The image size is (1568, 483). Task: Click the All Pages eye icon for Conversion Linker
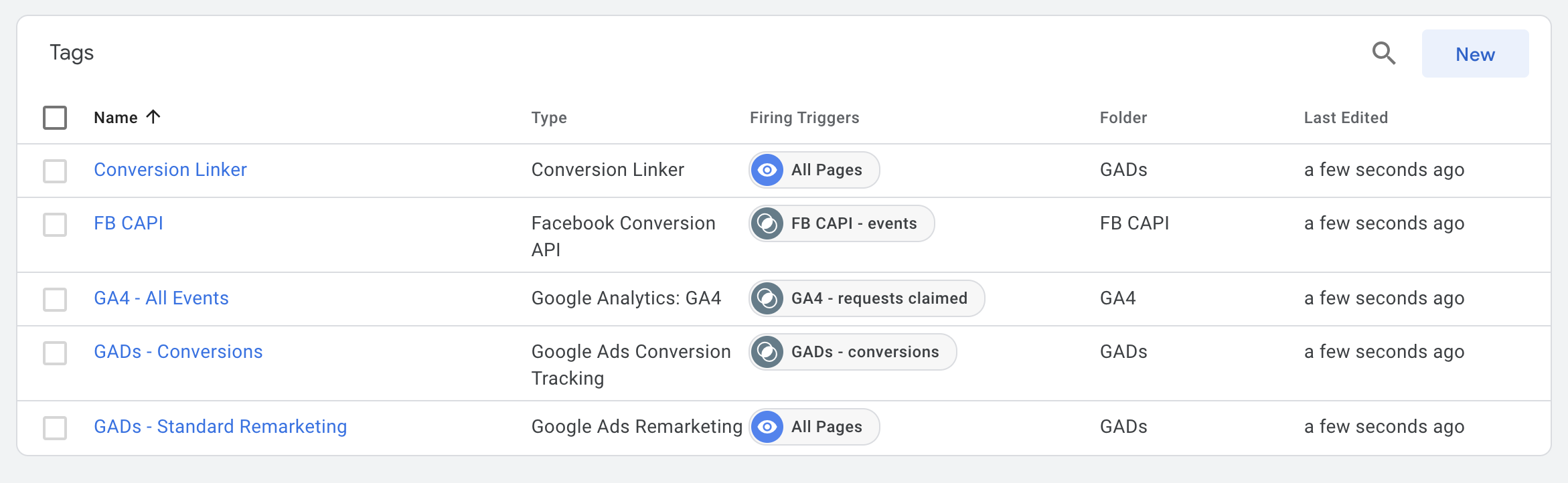coord(767,170)
